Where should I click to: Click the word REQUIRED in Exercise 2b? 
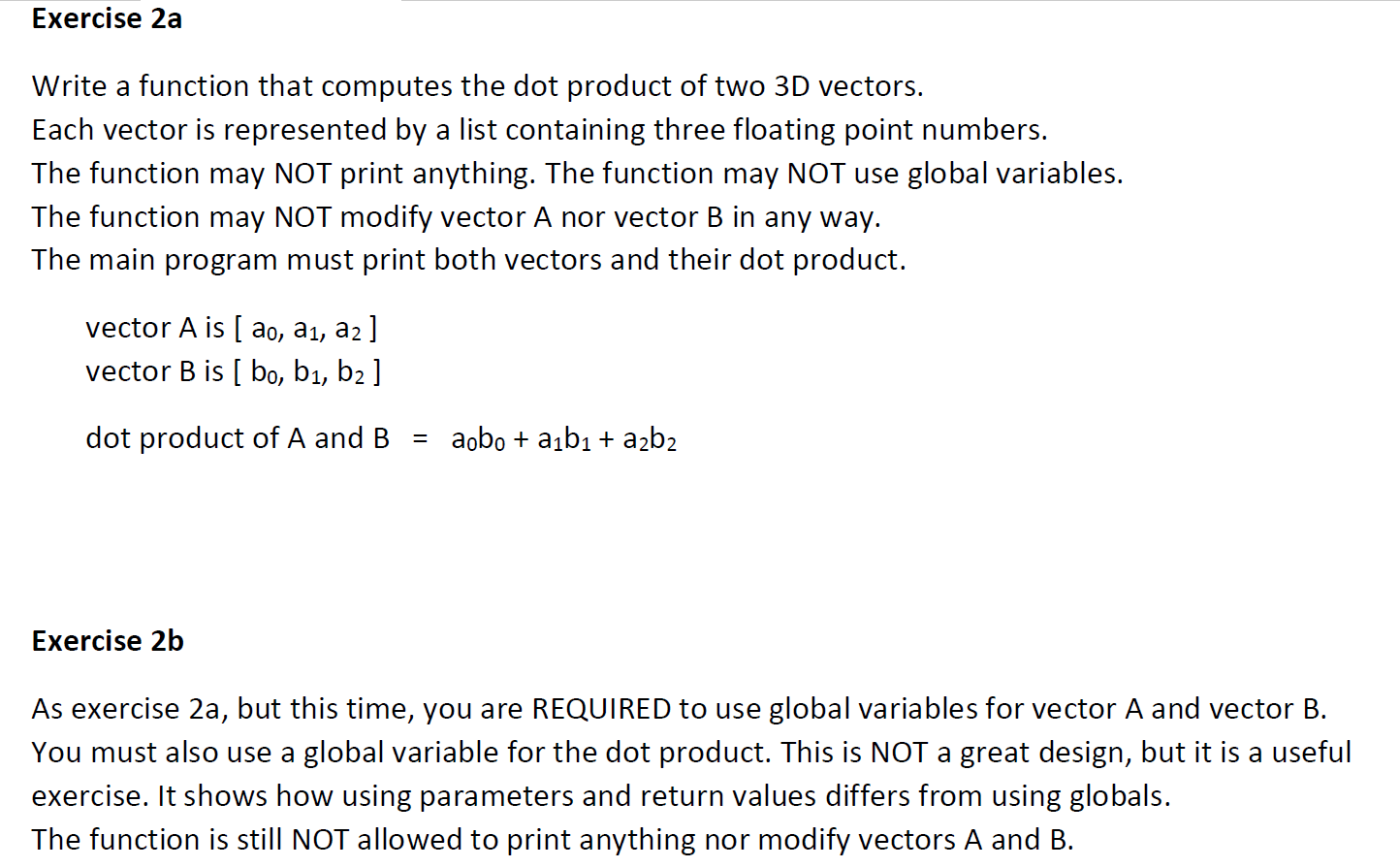tap(601, 709)
